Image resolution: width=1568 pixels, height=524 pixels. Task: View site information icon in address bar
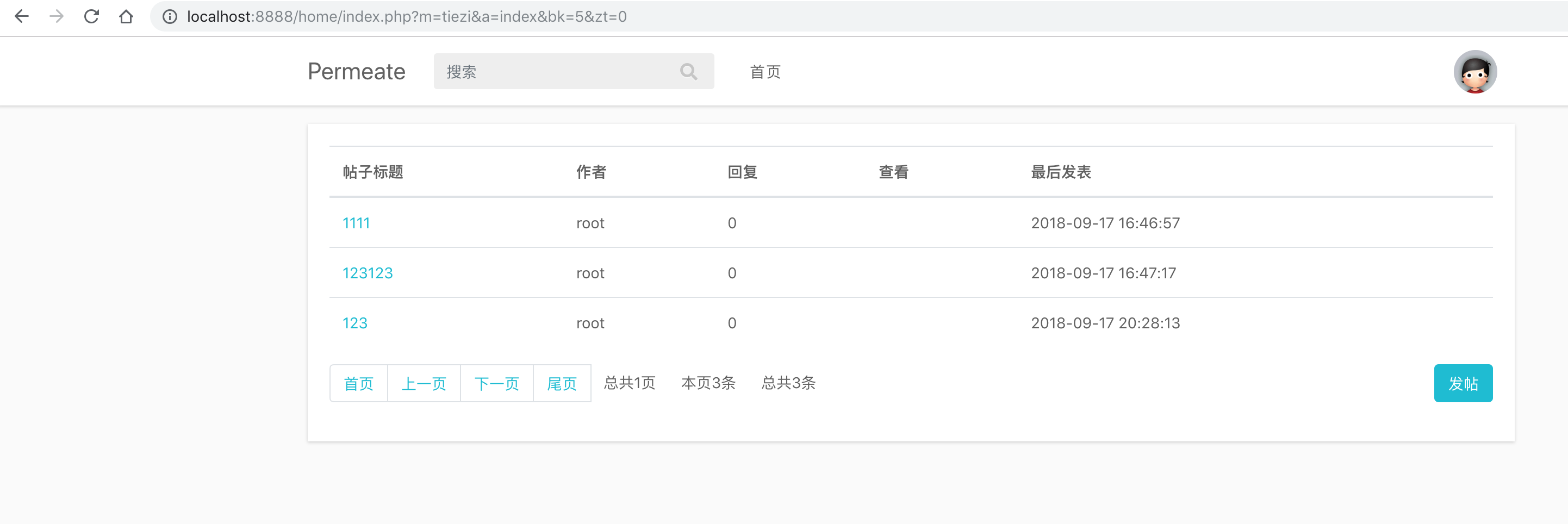pos(170,16)
